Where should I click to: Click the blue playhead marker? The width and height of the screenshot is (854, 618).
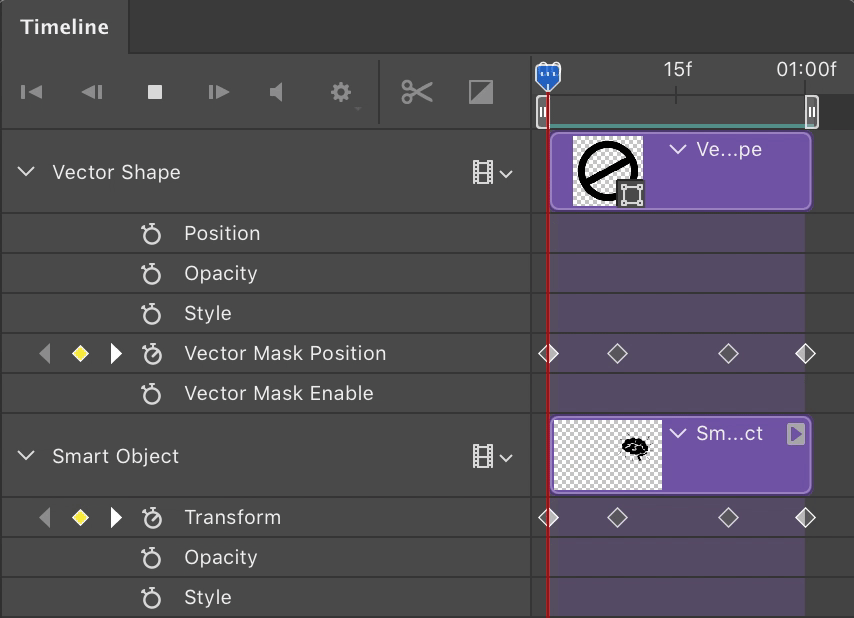pyautogui.click(x=547, y=75)
